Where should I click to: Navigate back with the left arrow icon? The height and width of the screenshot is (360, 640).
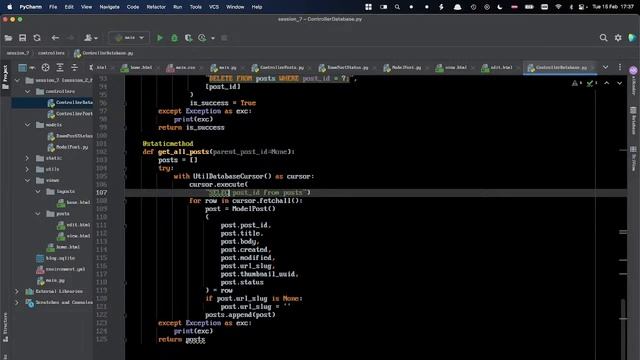(55, 38)
